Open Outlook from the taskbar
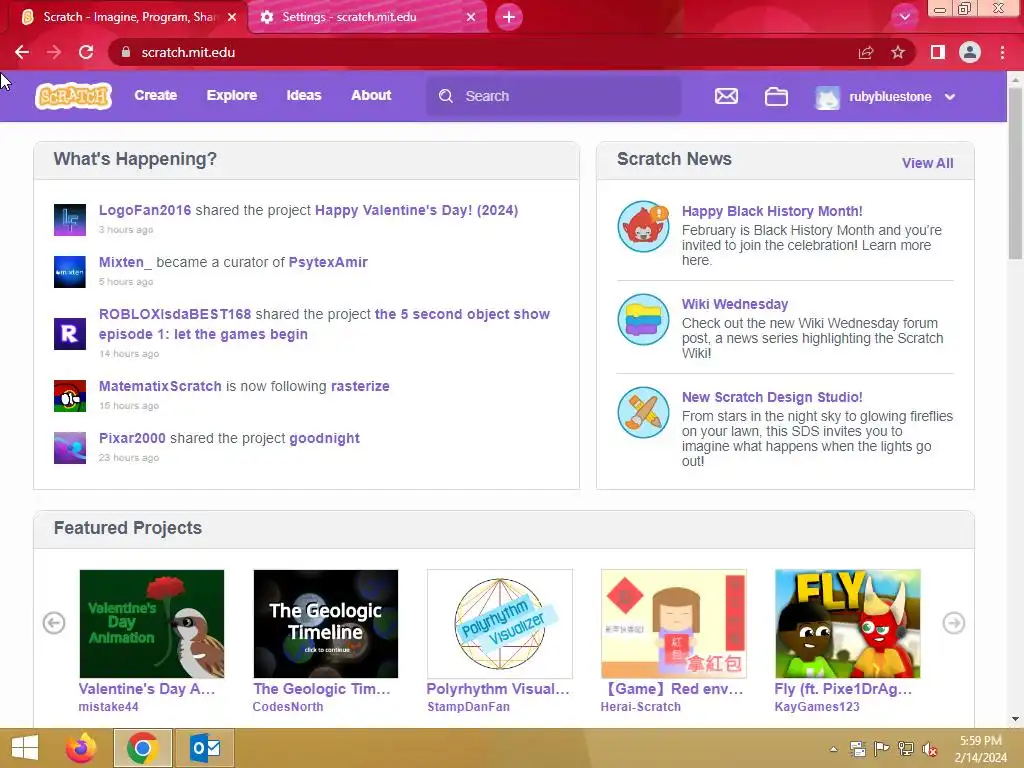This screenshot has height=768, width=1024. tap(205, 748)
